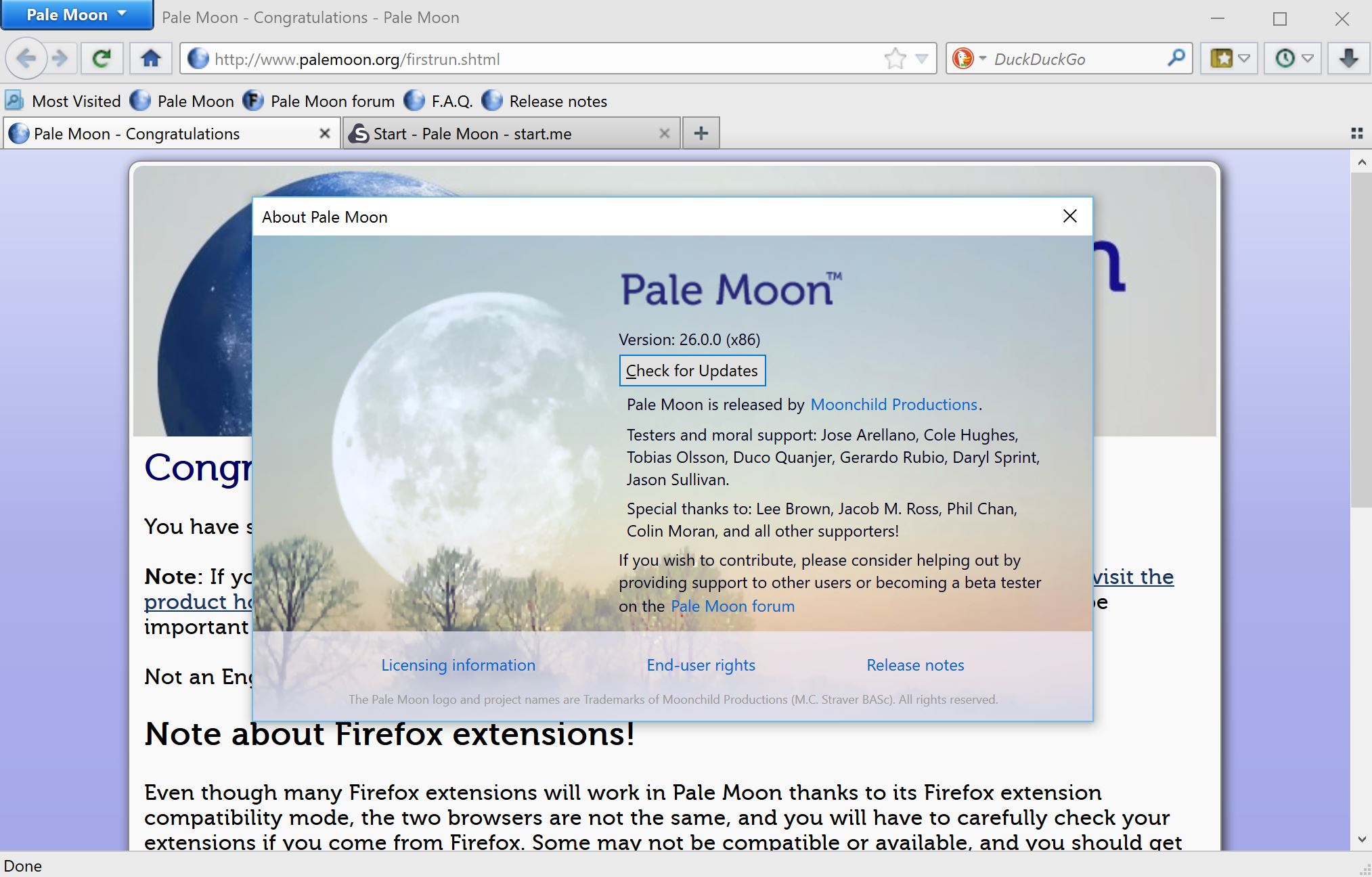Open a new tab with plus button
Image resolution: width=1372 pixels, height=877 pixels.
point(701,133)
